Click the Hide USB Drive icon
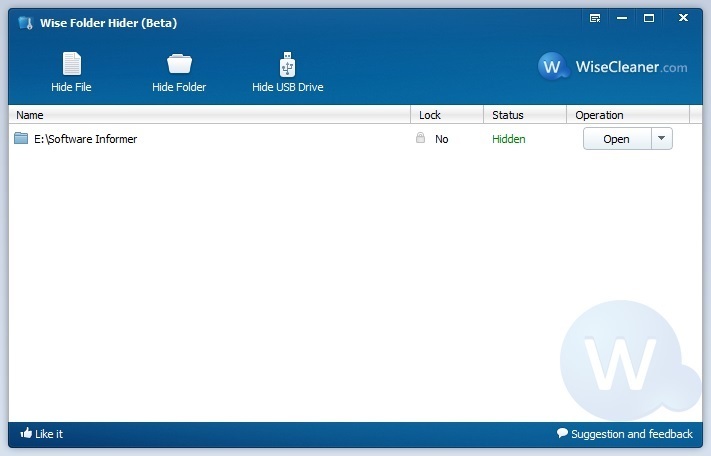Viewport: 711px width, 456px height. tap(287, 64)
